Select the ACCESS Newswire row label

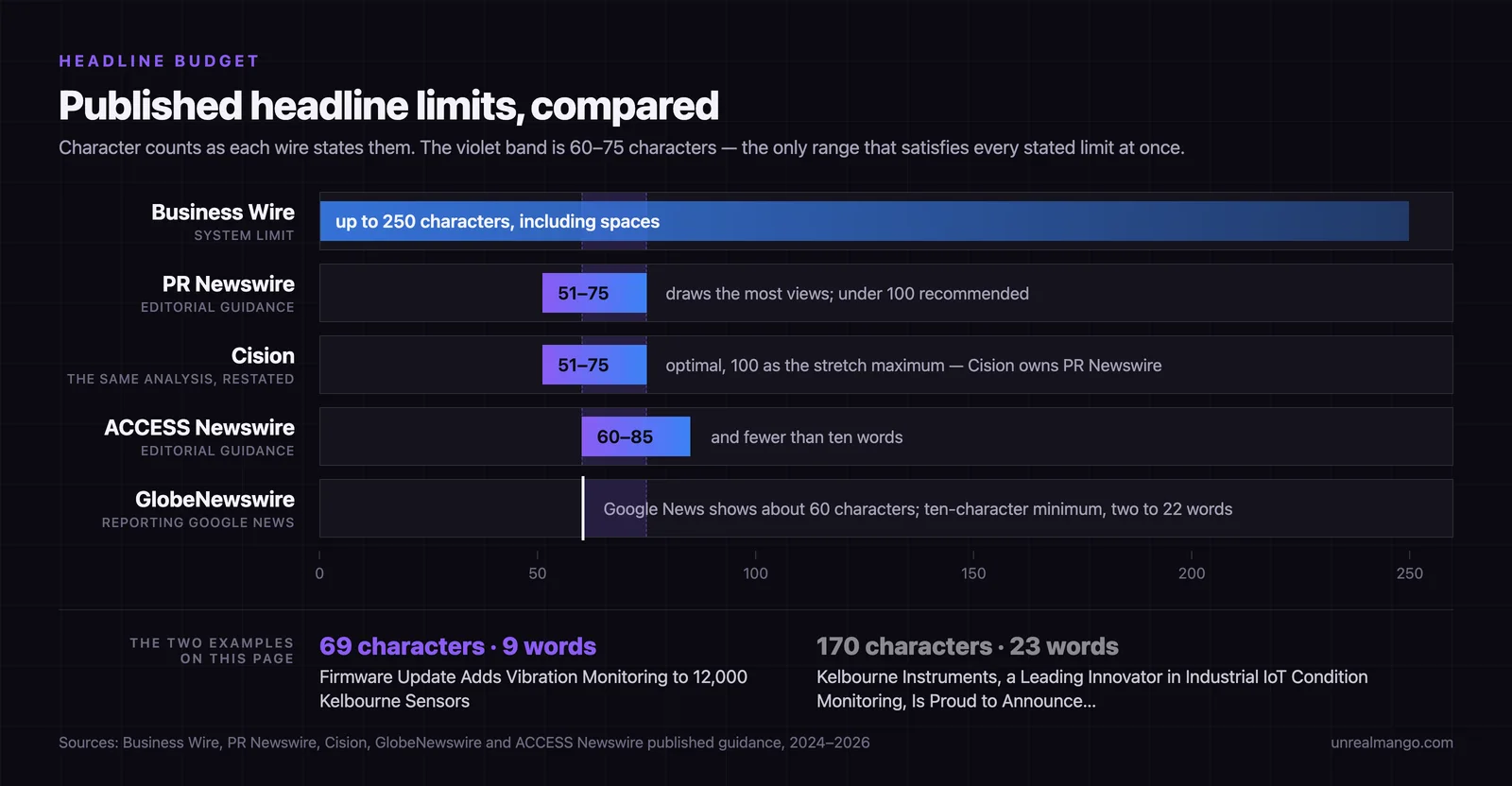[x=199, y=428]
